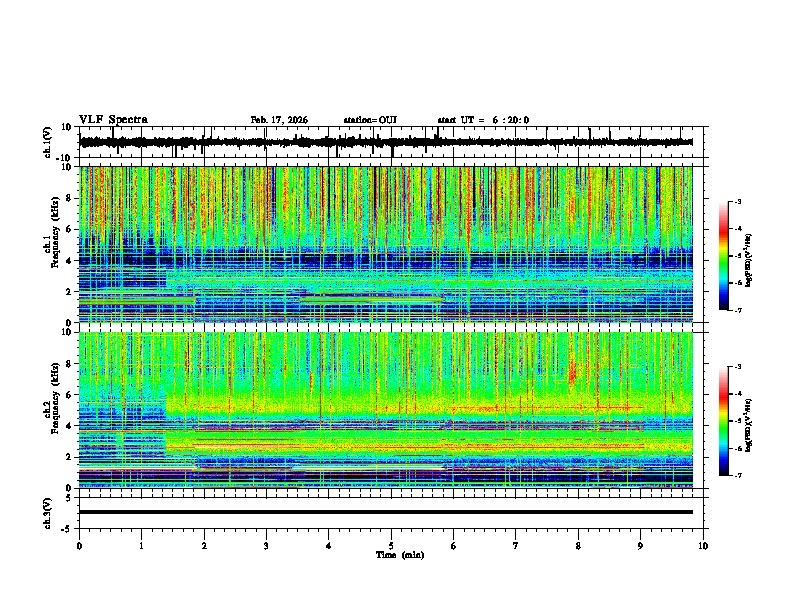Click the ch.3 flat voltage trace
The height and width of the screenshot is (612, 792).
pyautogui.click(x=386, y=512)
